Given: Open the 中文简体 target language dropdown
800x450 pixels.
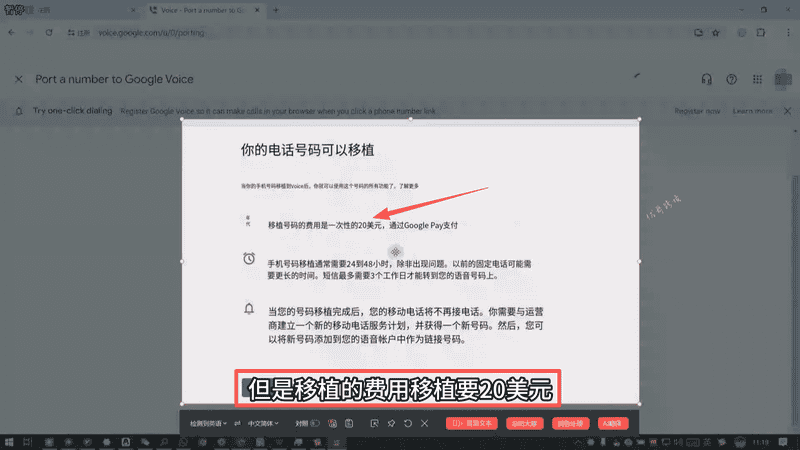Looking at the screenshot, I should coord(263,423).
